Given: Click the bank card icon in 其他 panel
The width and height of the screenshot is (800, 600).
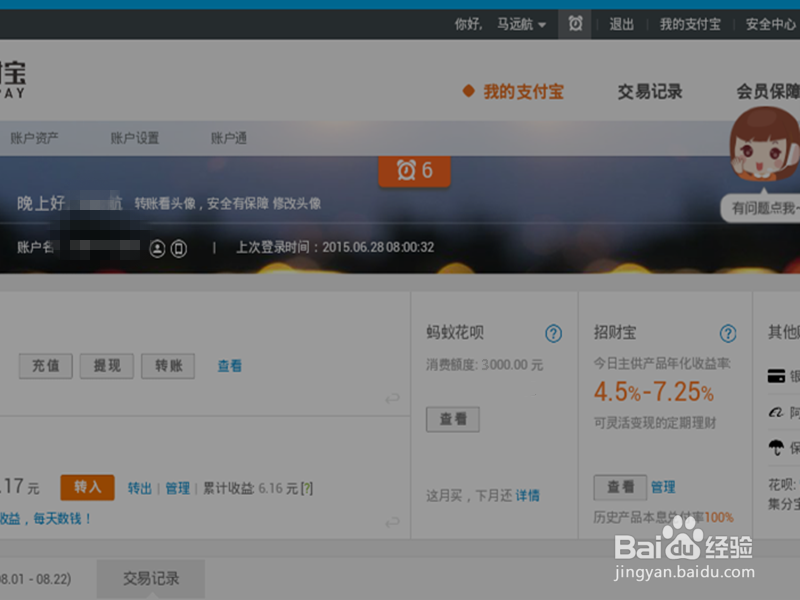Looking at the screenshot, I should (x=776, y=376).
